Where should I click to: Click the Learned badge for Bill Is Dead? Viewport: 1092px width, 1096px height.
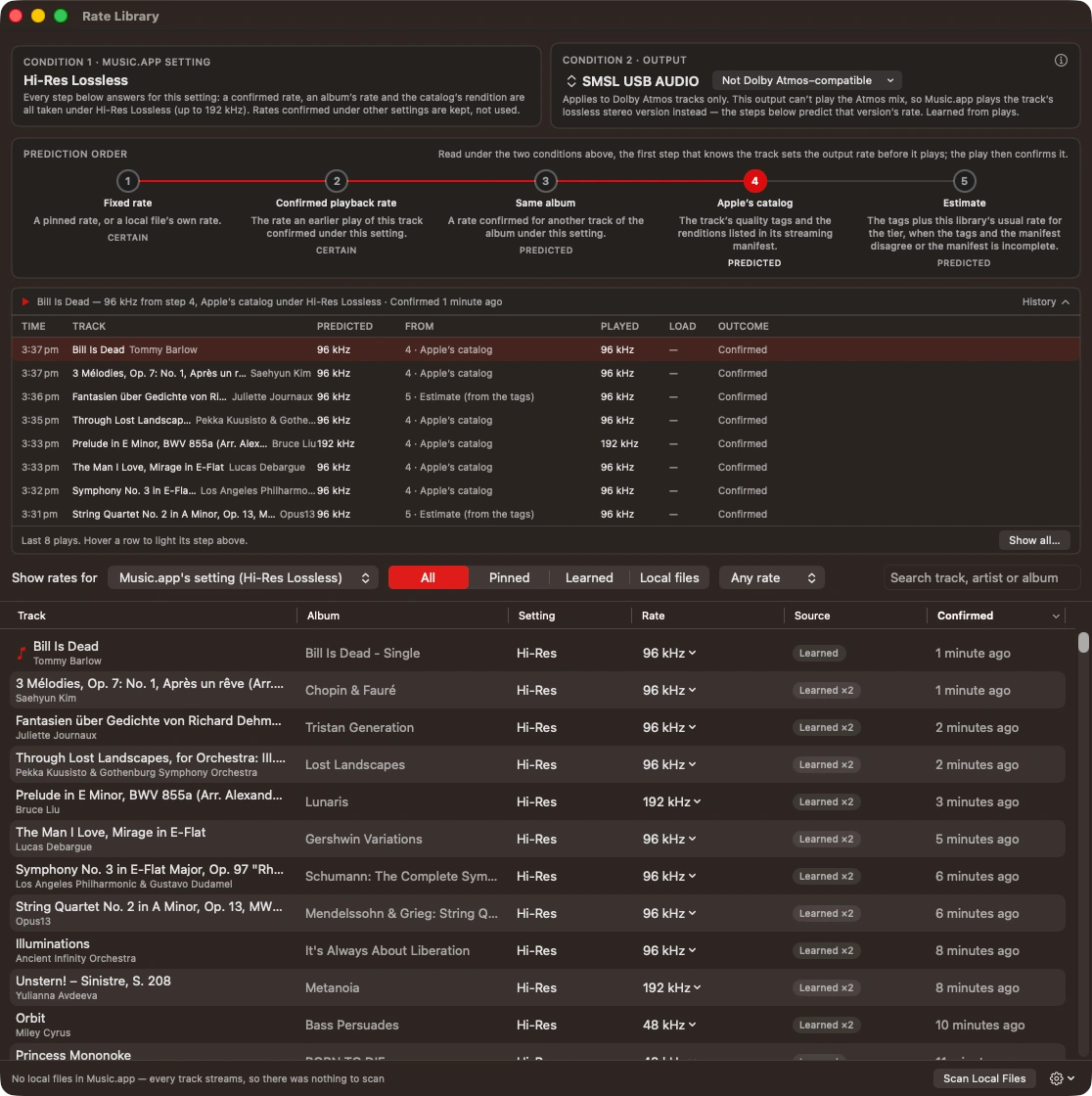pyautogui.click(x=819, y=653)
